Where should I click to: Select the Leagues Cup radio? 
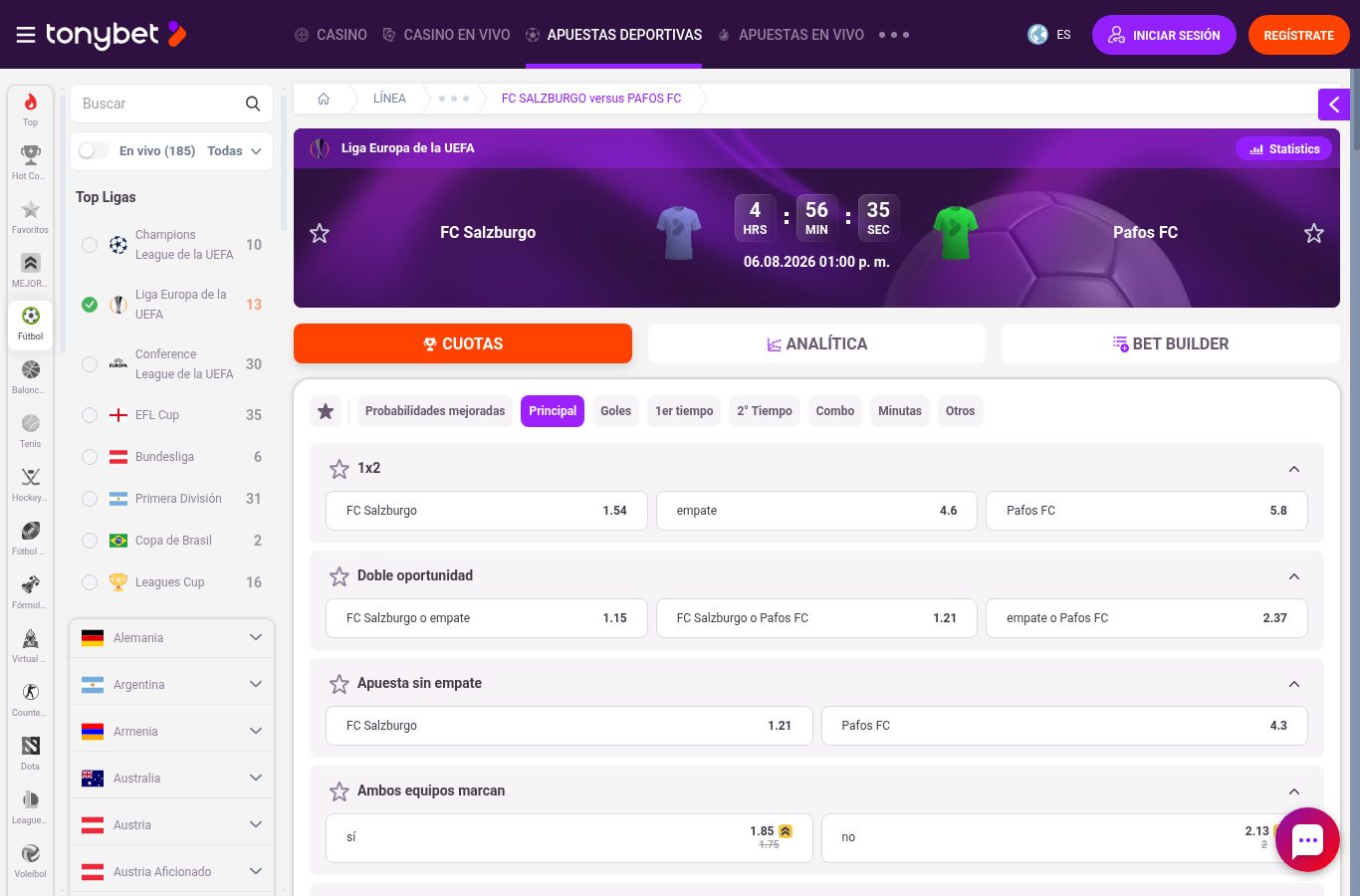[x=90, y=582]
